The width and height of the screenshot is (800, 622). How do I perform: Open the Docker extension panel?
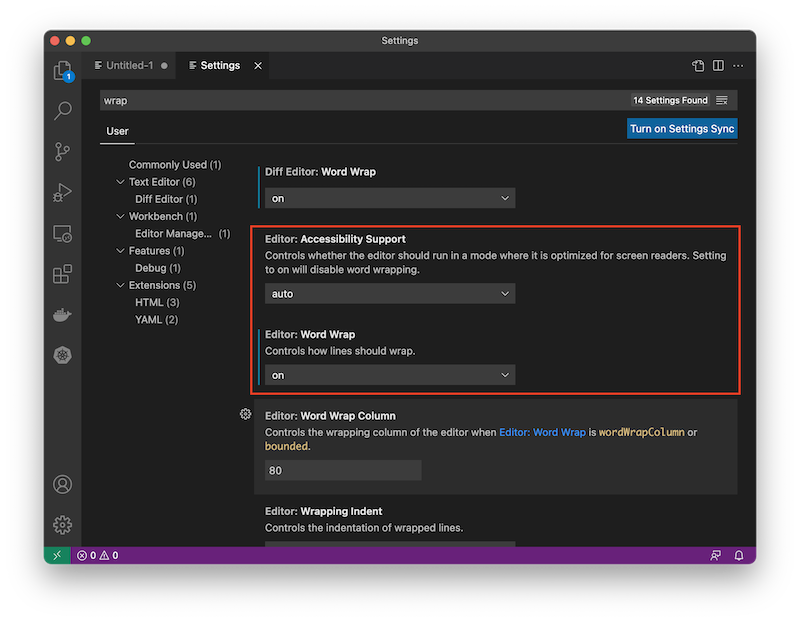point(62,314)
